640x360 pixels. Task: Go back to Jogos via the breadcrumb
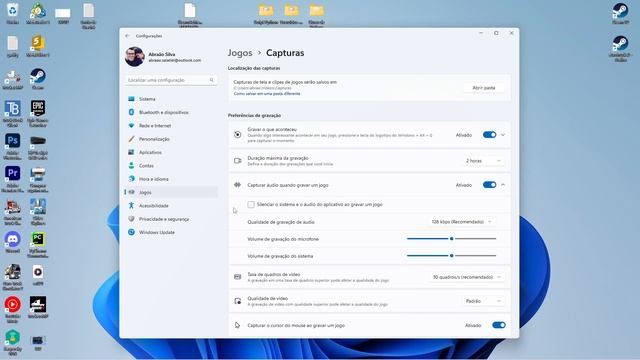coord(240,53)
